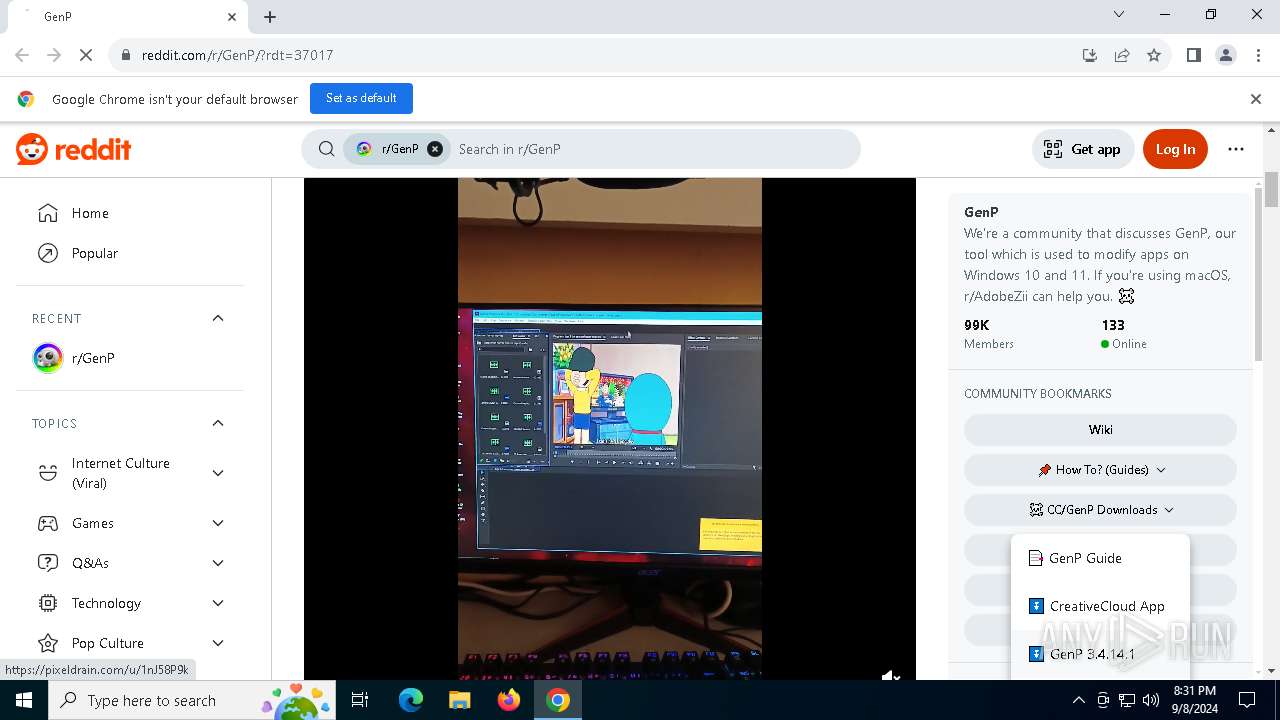Open r/GenP community avatar in Recent
The width and height of the screenshot is (1280, 720).
[x=47, y=358]
